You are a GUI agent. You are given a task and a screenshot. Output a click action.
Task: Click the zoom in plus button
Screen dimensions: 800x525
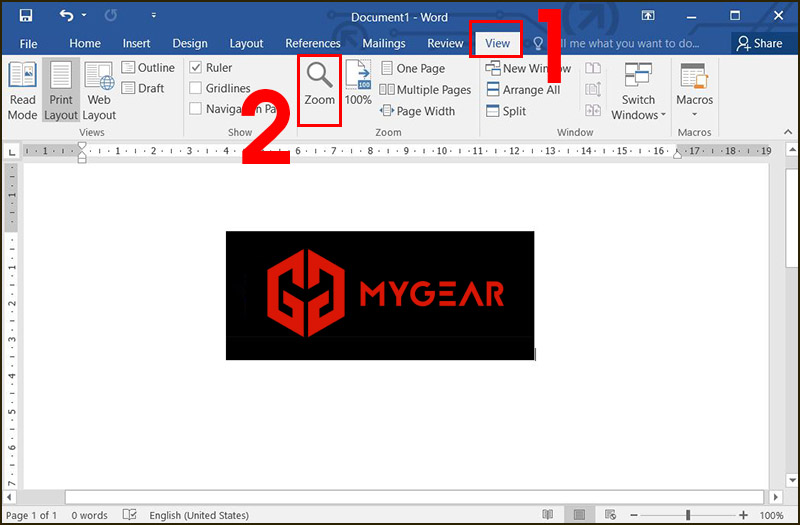point(743,515)
